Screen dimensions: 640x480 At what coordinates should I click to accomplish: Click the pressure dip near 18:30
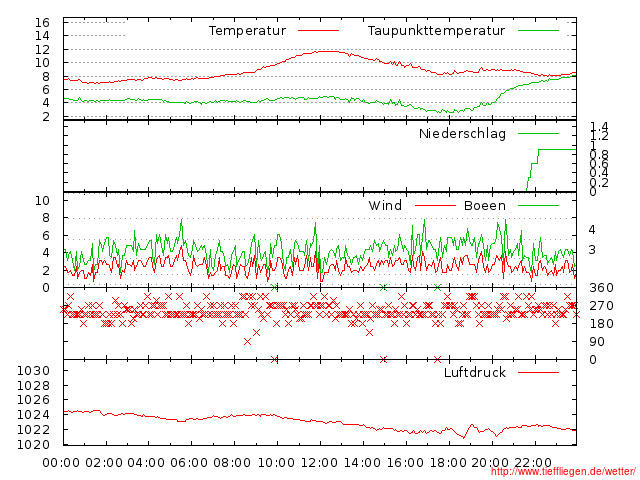(463, 437)
